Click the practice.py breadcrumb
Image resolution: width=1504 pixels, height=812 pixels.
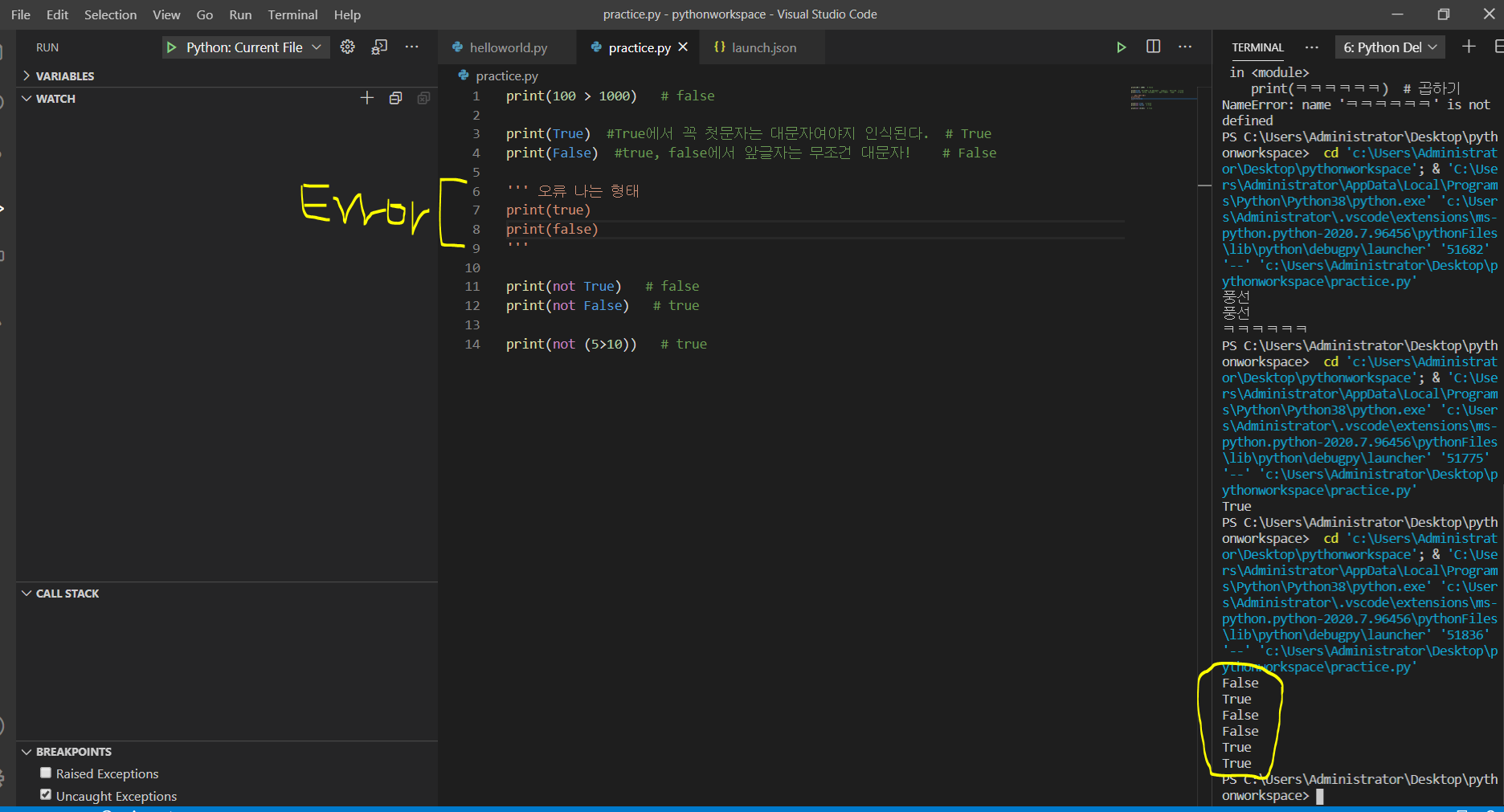(x=507, y=75)
